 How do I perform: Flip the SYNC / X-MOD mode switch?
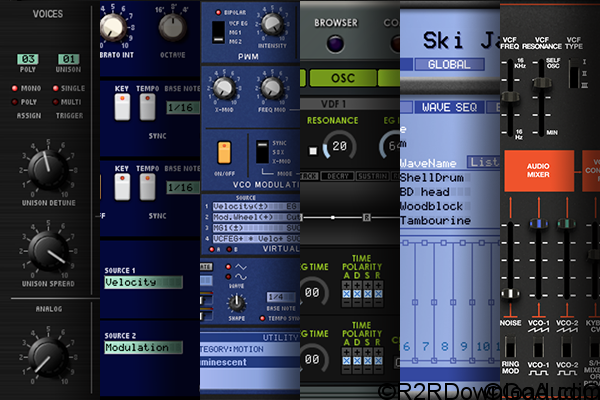[262, 152]
